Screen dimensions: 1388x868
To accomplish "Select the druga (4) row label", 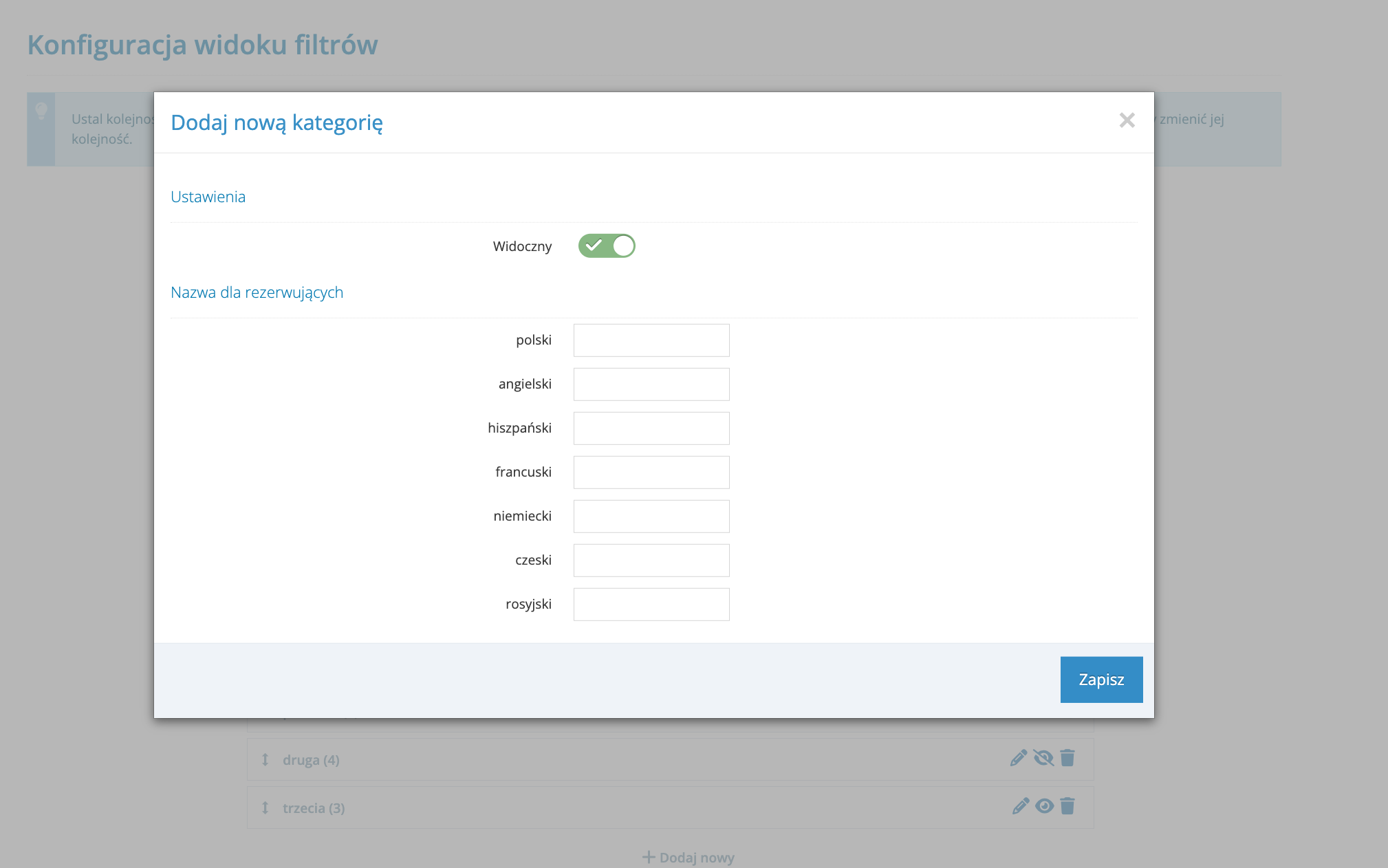I will coord(311,760).
